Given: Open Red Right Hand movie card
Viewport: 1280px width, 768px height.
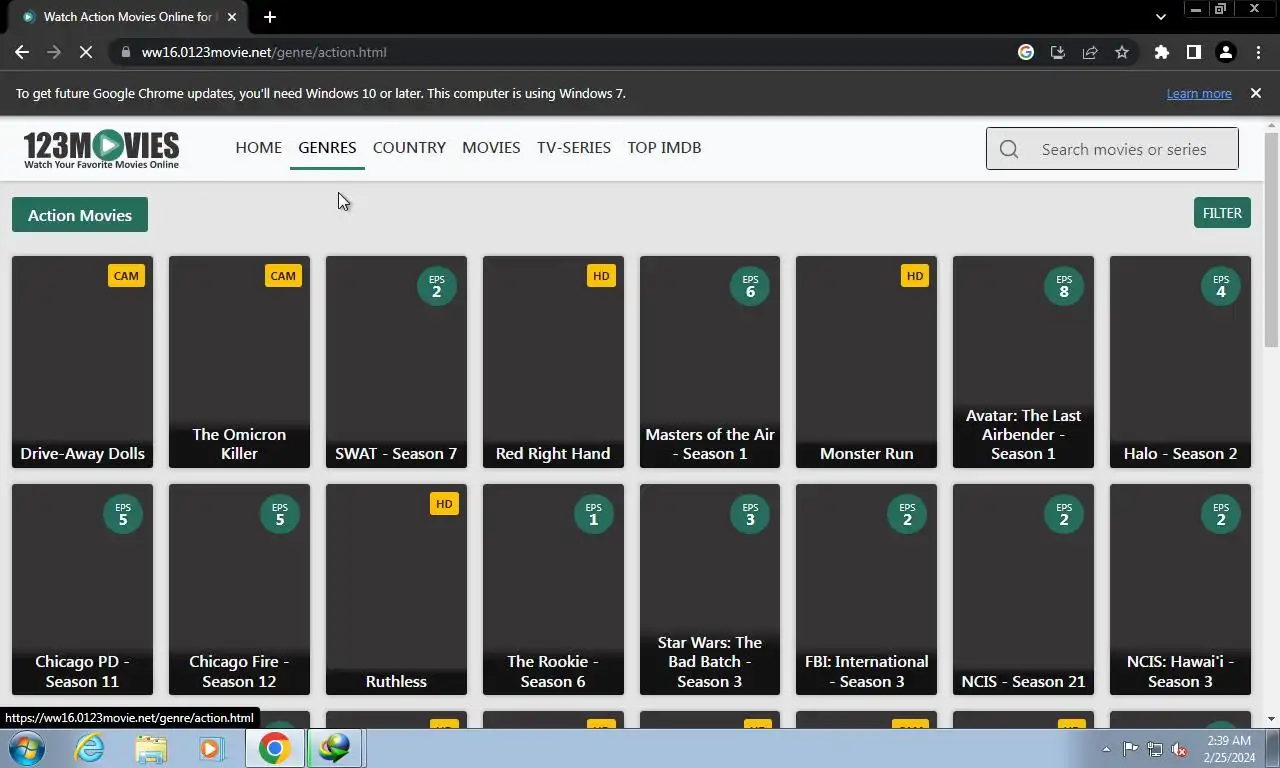Looking at the screenshot, I should click(553, 362).
